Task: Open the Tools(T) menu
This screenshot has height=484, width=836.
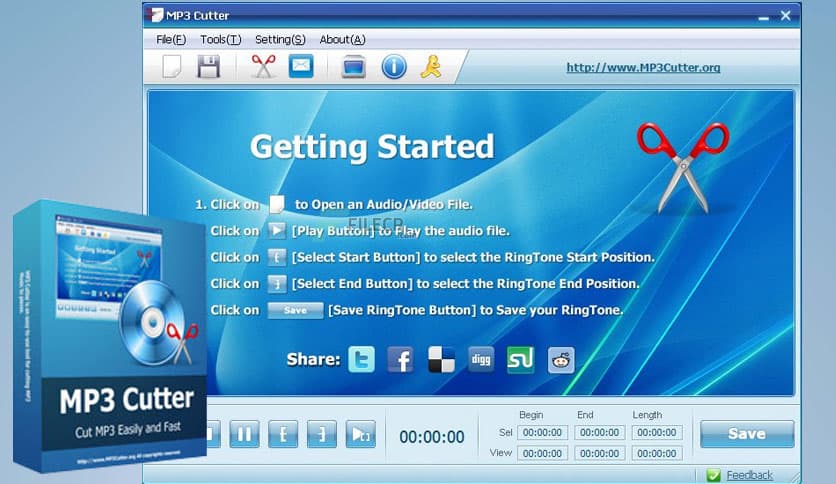Action: [220, 39]
